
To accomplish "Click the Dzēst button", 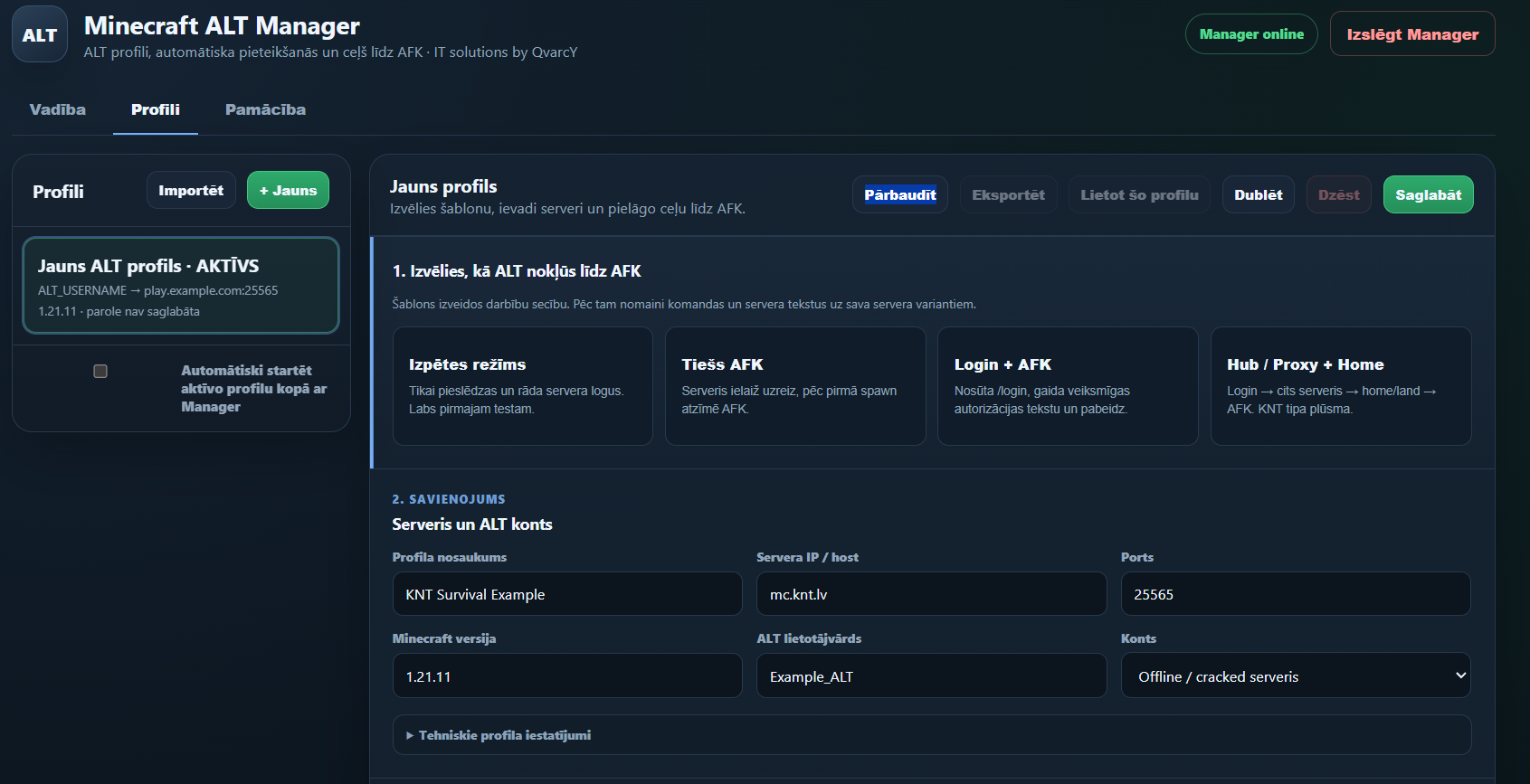I will tap(1339, 194).
